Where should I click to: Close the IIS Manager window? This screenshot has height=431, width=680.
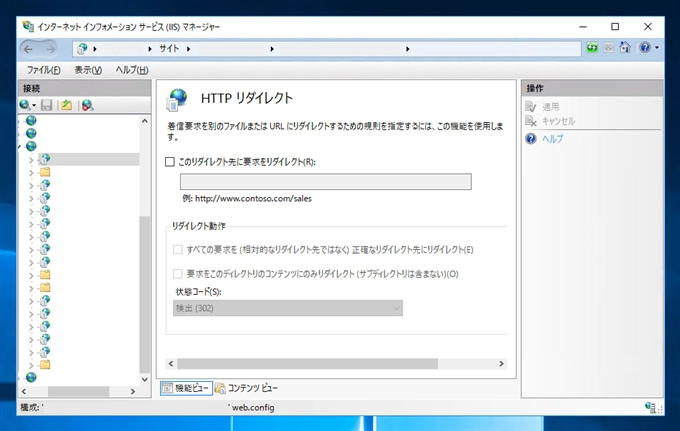(x=648, y=27)
